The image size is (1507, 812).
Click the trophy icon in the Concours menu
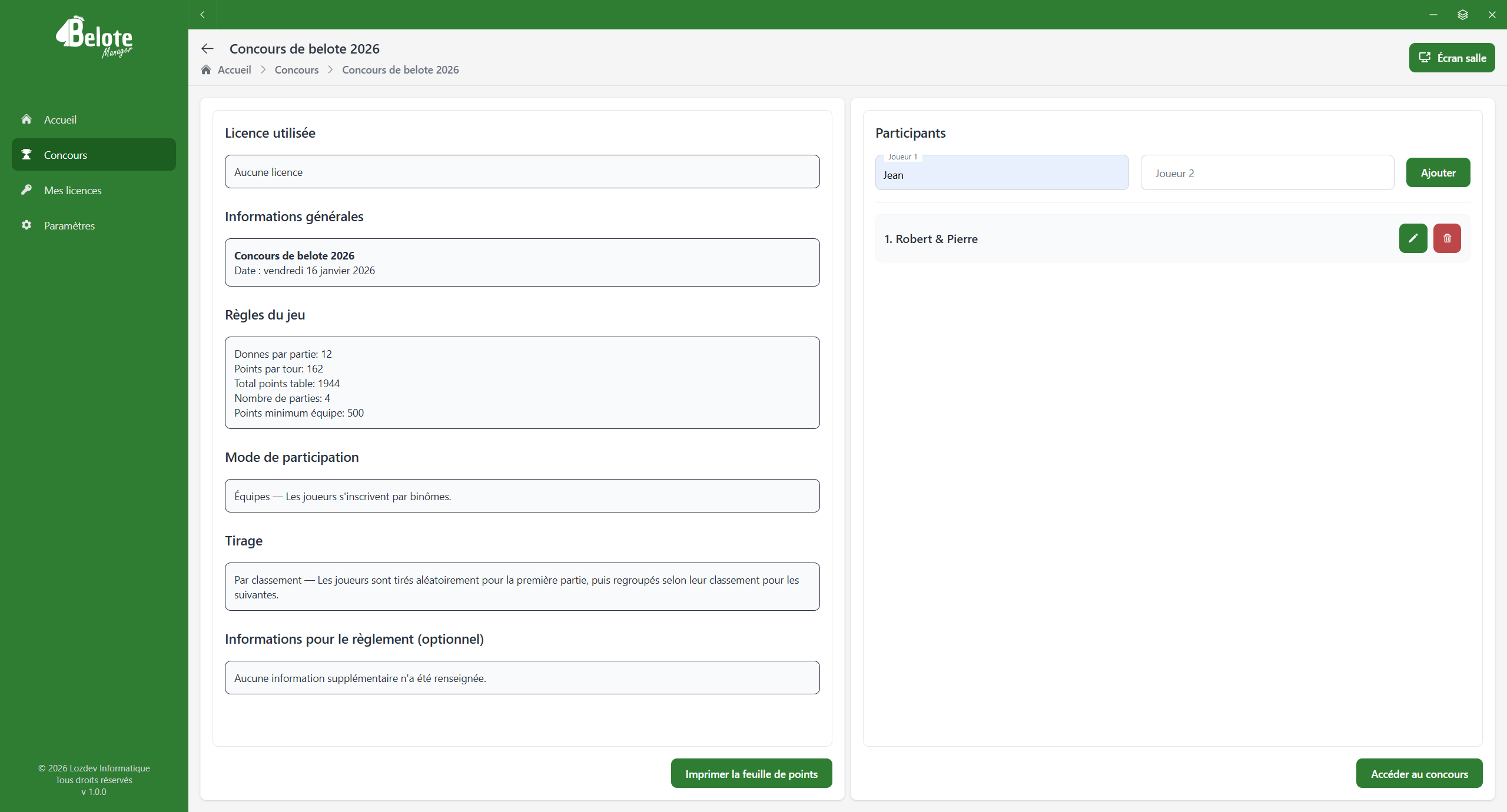click(x=26, y=155)
